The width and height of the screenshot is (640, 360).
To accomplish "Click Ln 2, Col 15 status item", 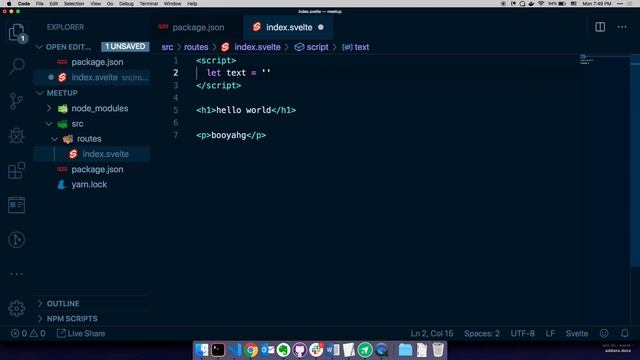I will click(x=432, y=333).
